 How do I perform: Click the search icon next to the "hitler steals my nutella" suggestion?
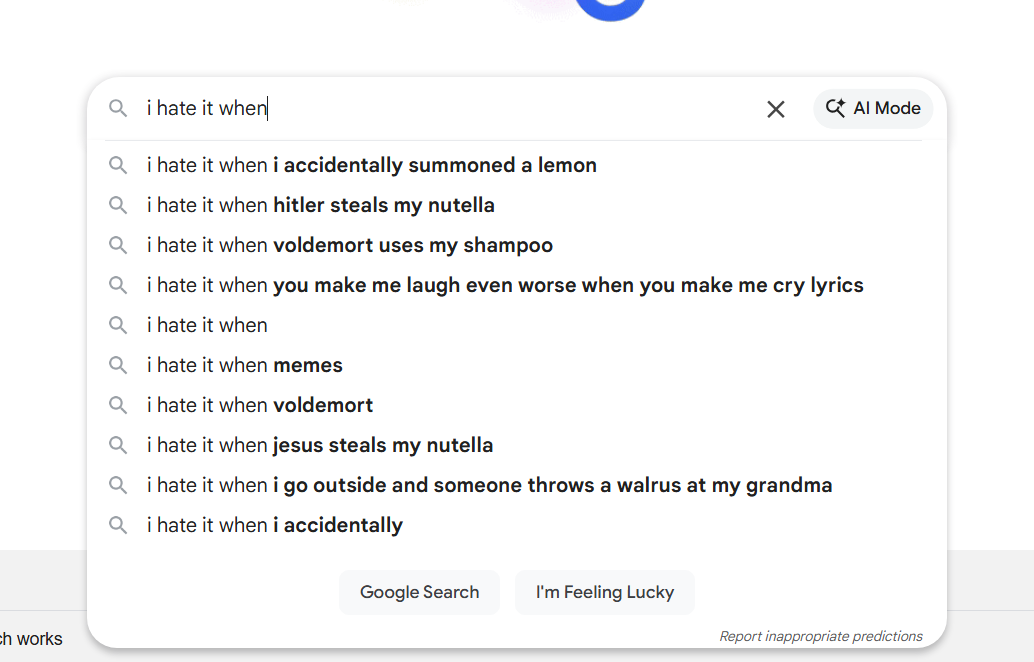(x=118, y=205)
